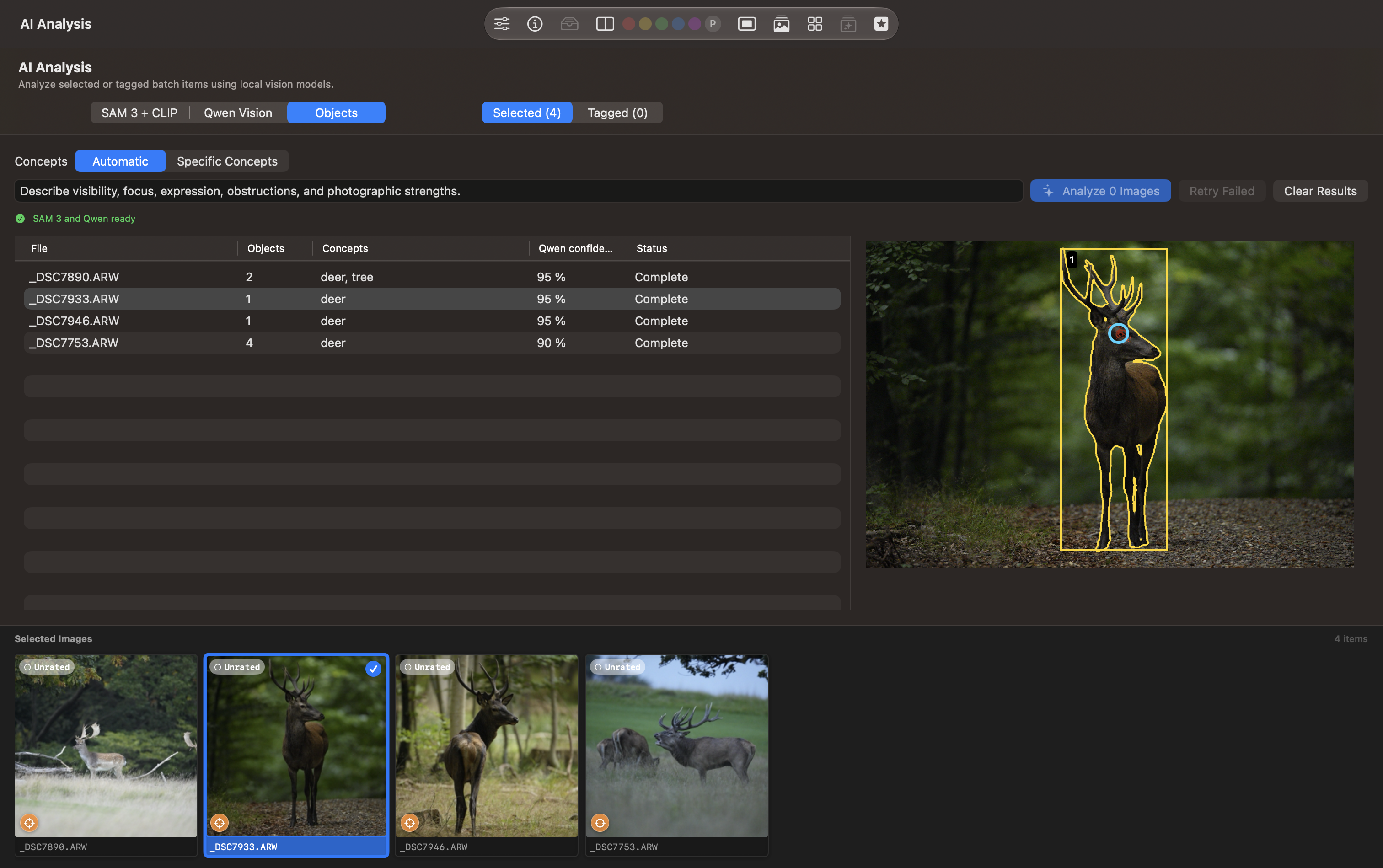Click the Retry Failed button
The height and width of the screenshot is (868, 1383).
click(1222, 191)
